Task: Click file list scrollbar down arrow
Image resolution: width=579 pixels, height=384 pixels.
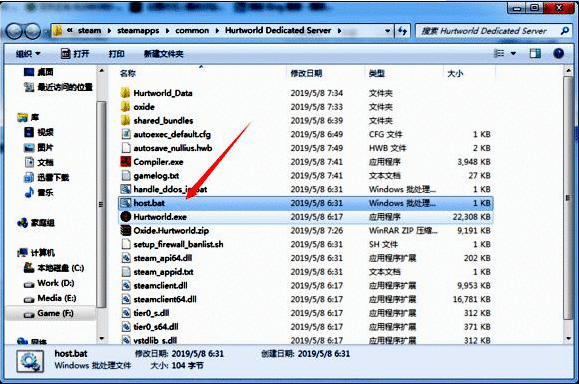Action: pyautogui.click(x=568, y=338)
